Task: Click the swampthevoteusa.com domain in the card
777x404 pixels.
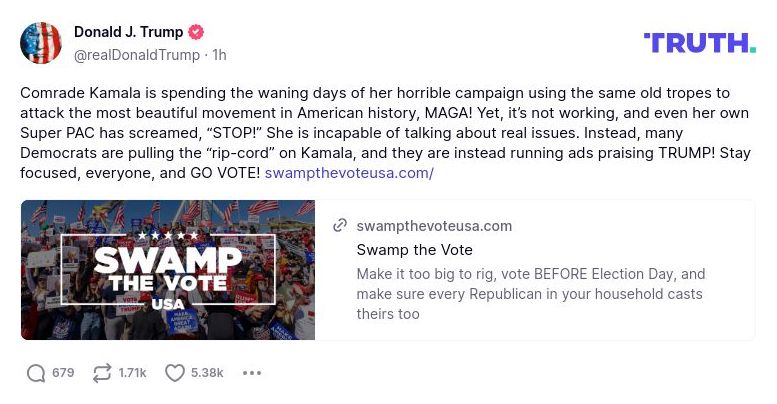Action: [x=434, y=226]
